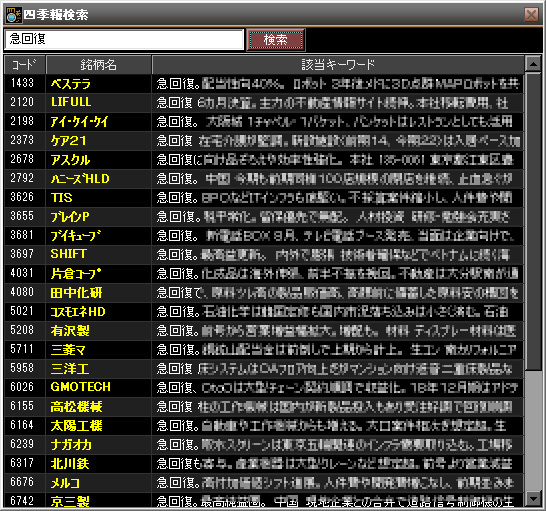Click keyword text in the TIS row

click(x=334, y=198)
